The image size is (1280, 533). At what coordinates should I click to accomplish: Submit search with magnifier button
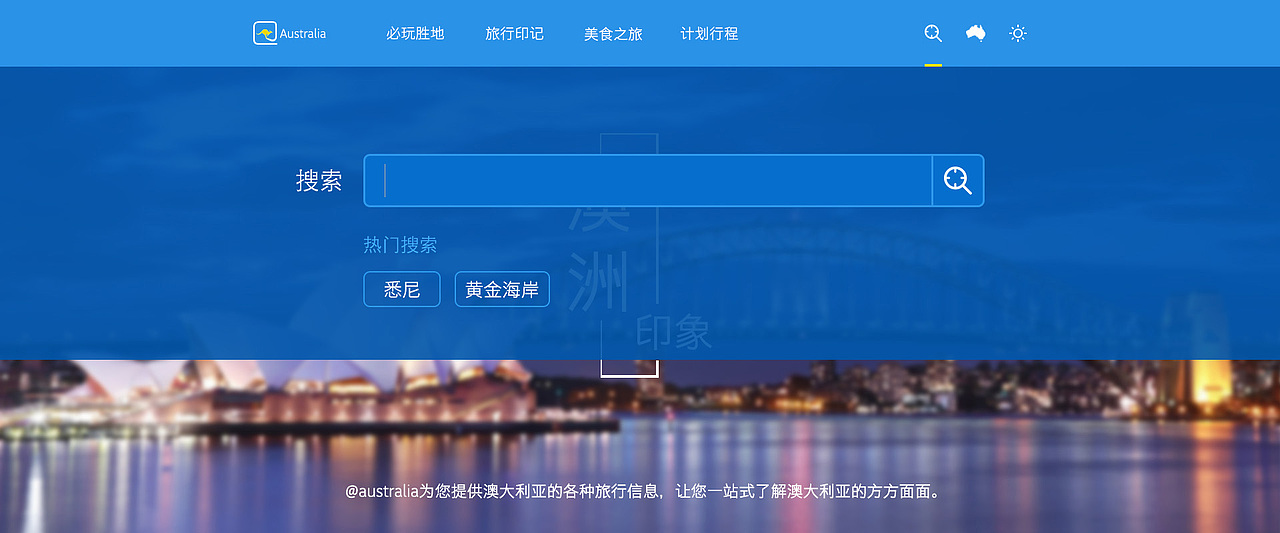958,181
